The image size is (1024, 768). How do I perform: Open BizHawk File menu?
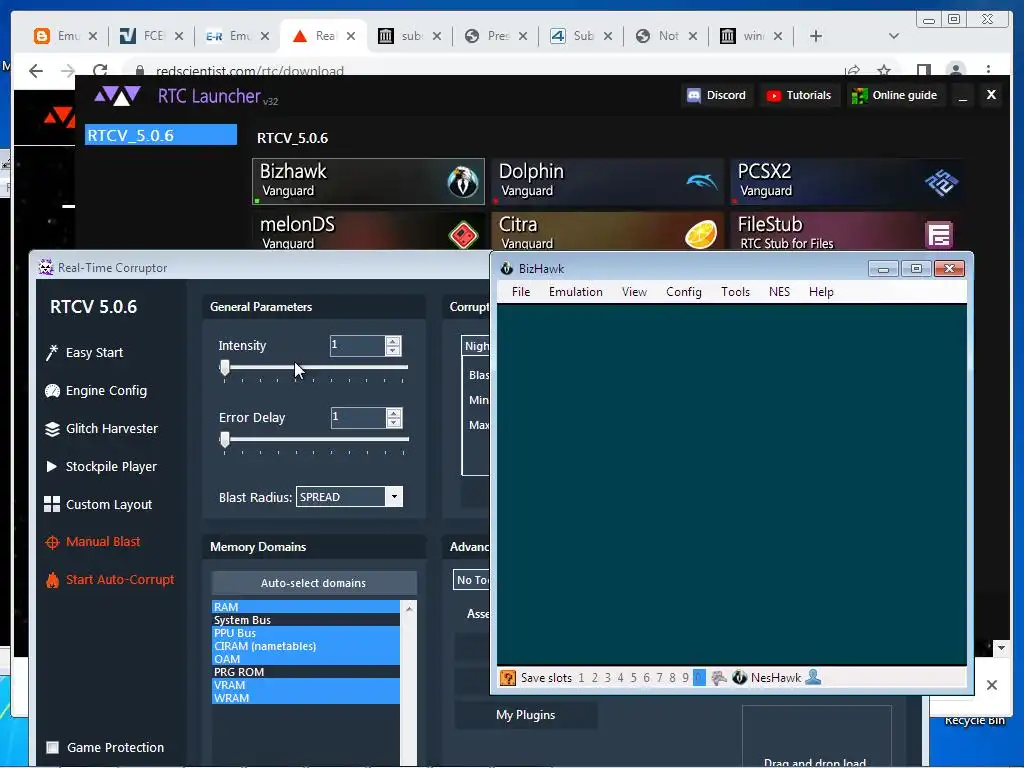pyautogui.click(x=521, y=292)
